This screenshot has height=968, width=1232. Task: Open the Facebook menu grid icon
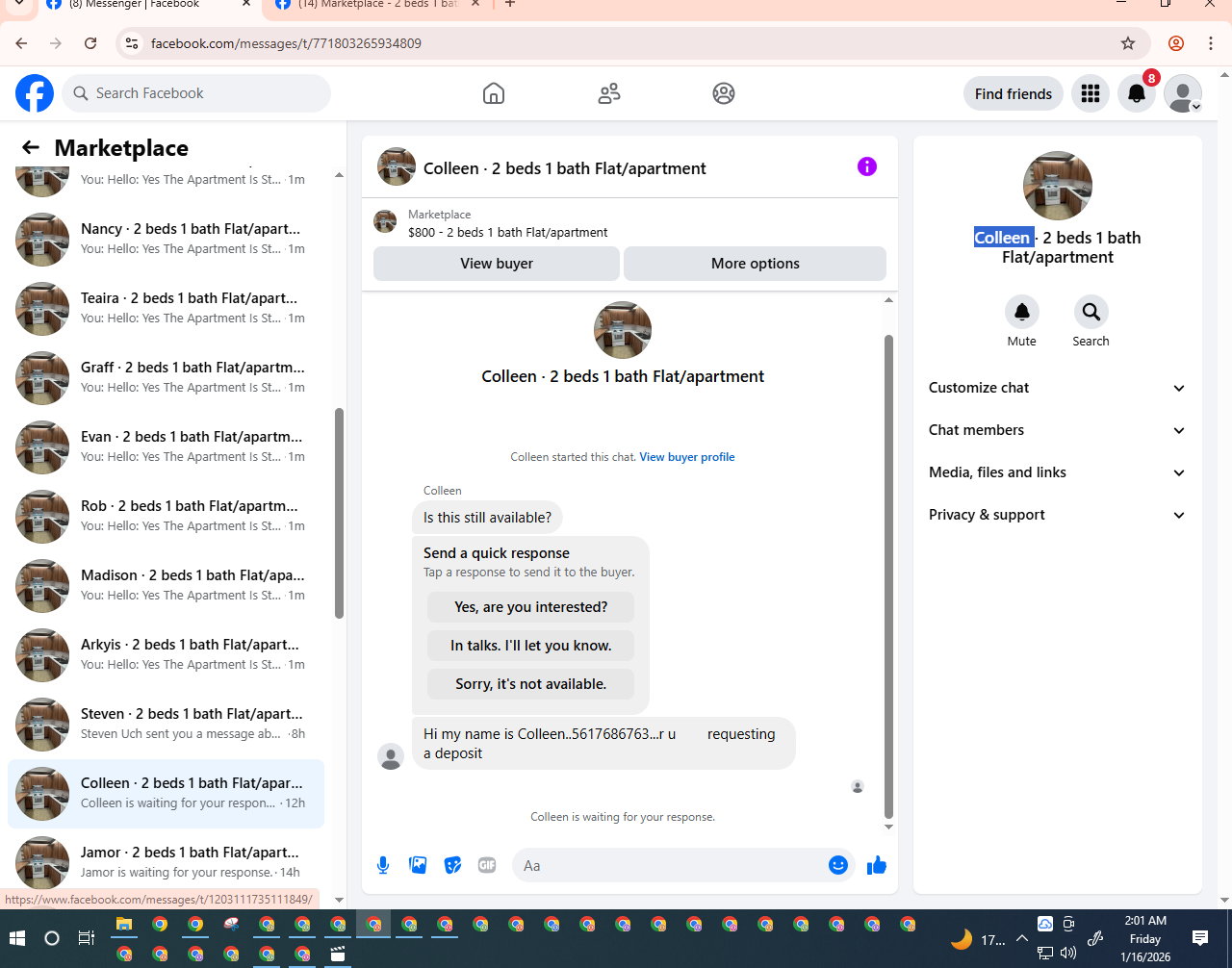click(1091, 93)
